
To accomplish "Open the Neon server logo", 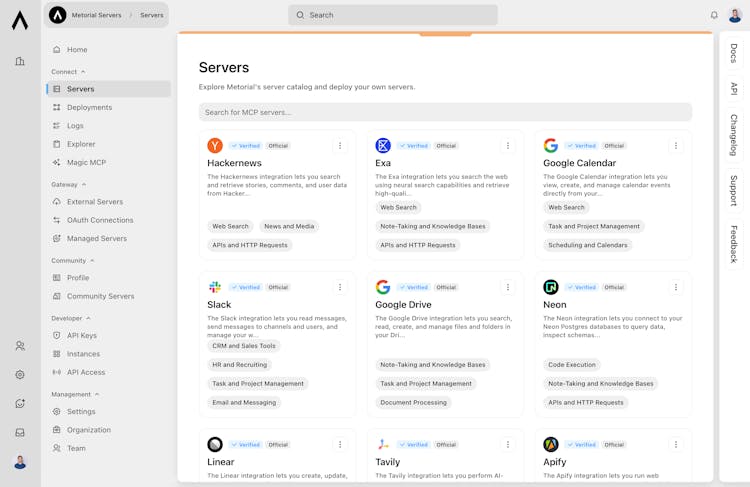I will pos(551,287).
